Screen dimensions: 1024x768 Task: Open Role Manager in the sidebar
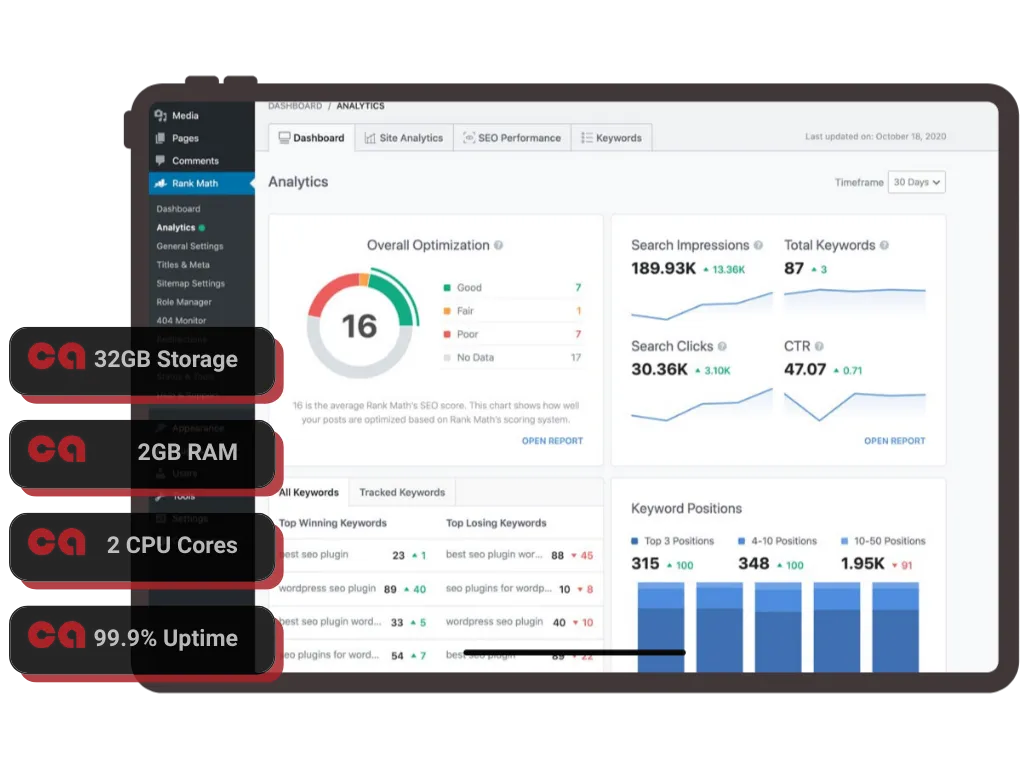[184, 302]
